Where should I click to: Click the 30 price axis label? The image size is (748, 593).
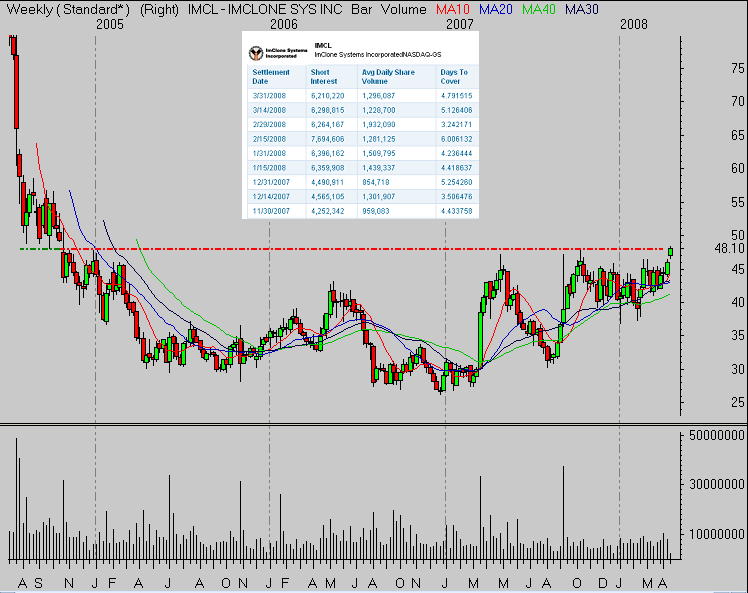[738, 369]
